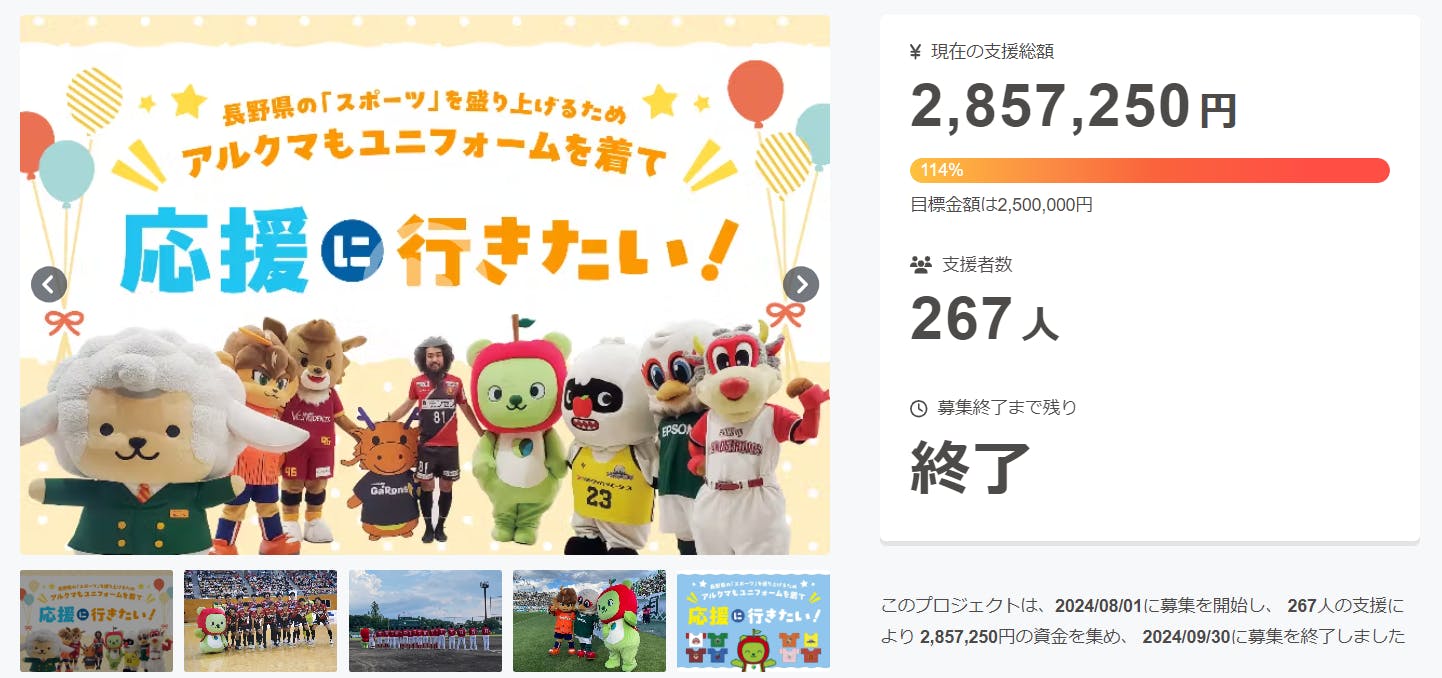Viewport: 1442px width, 678px height.
Task: Click the 目標金額は2,500,000円 text
Action: [1001, 205]
